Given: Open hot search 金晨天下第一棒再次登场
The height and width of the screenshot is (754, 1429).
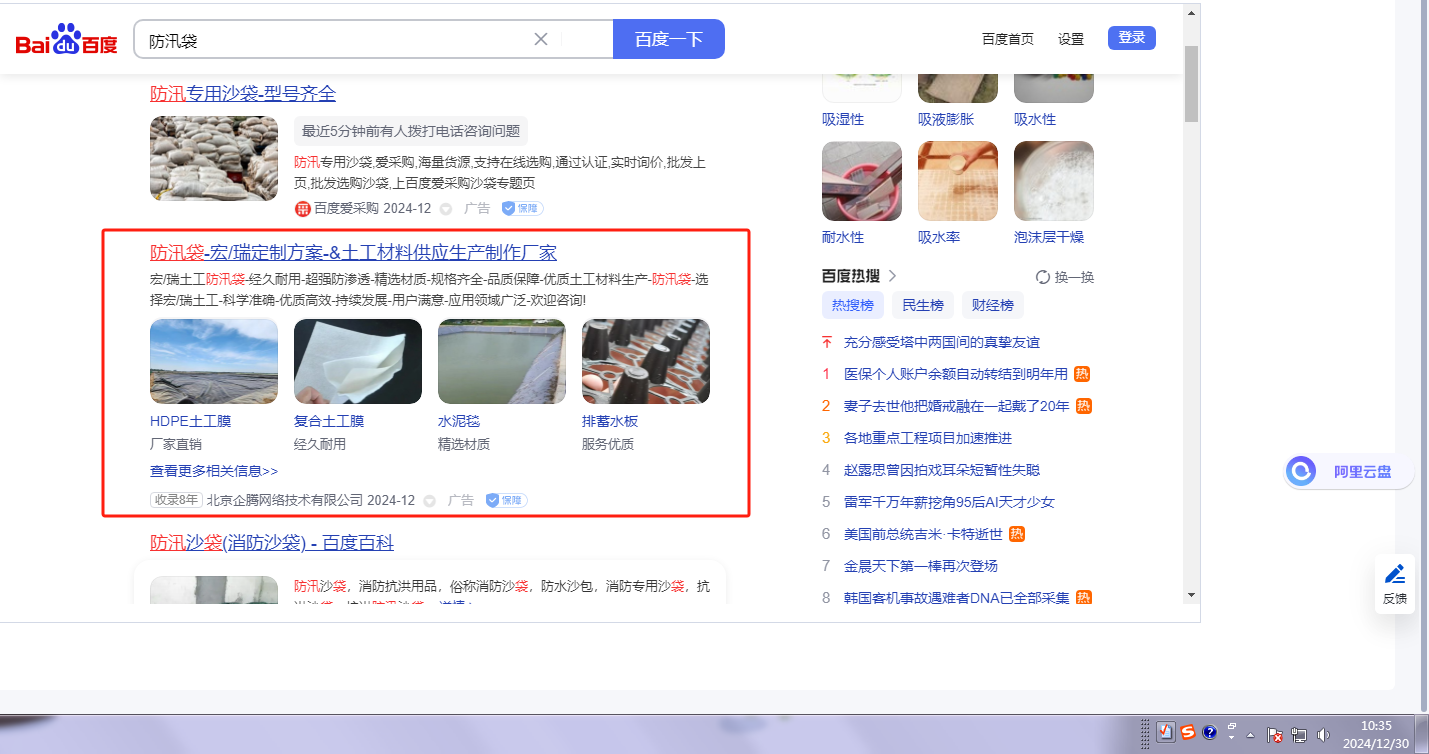Looking at the screenshot, I should tap(921, 566).
